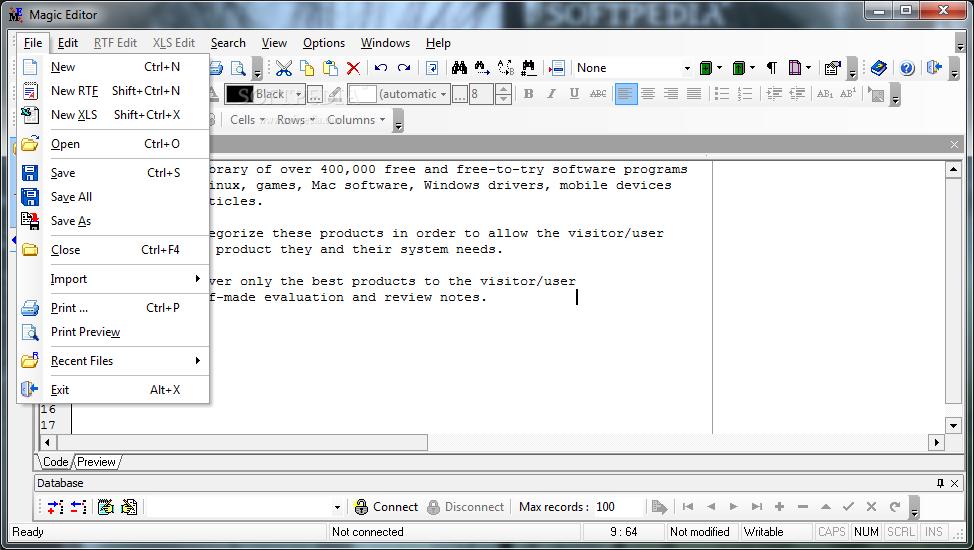Click the blue book icon in toolbar
974x550 pixels.
(878, 68)
